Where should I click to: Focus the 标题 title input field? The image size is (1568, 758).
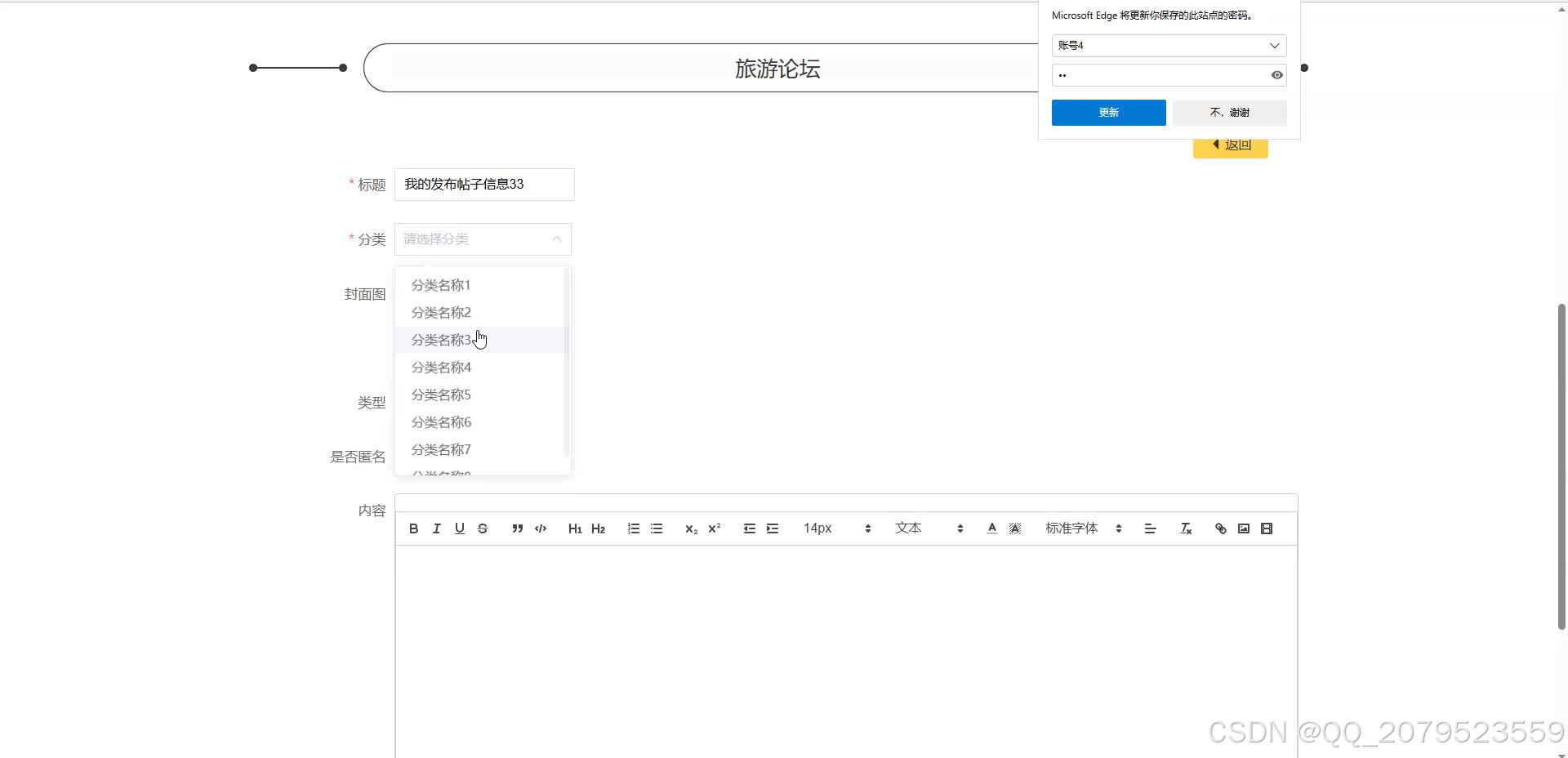(484, 185)
